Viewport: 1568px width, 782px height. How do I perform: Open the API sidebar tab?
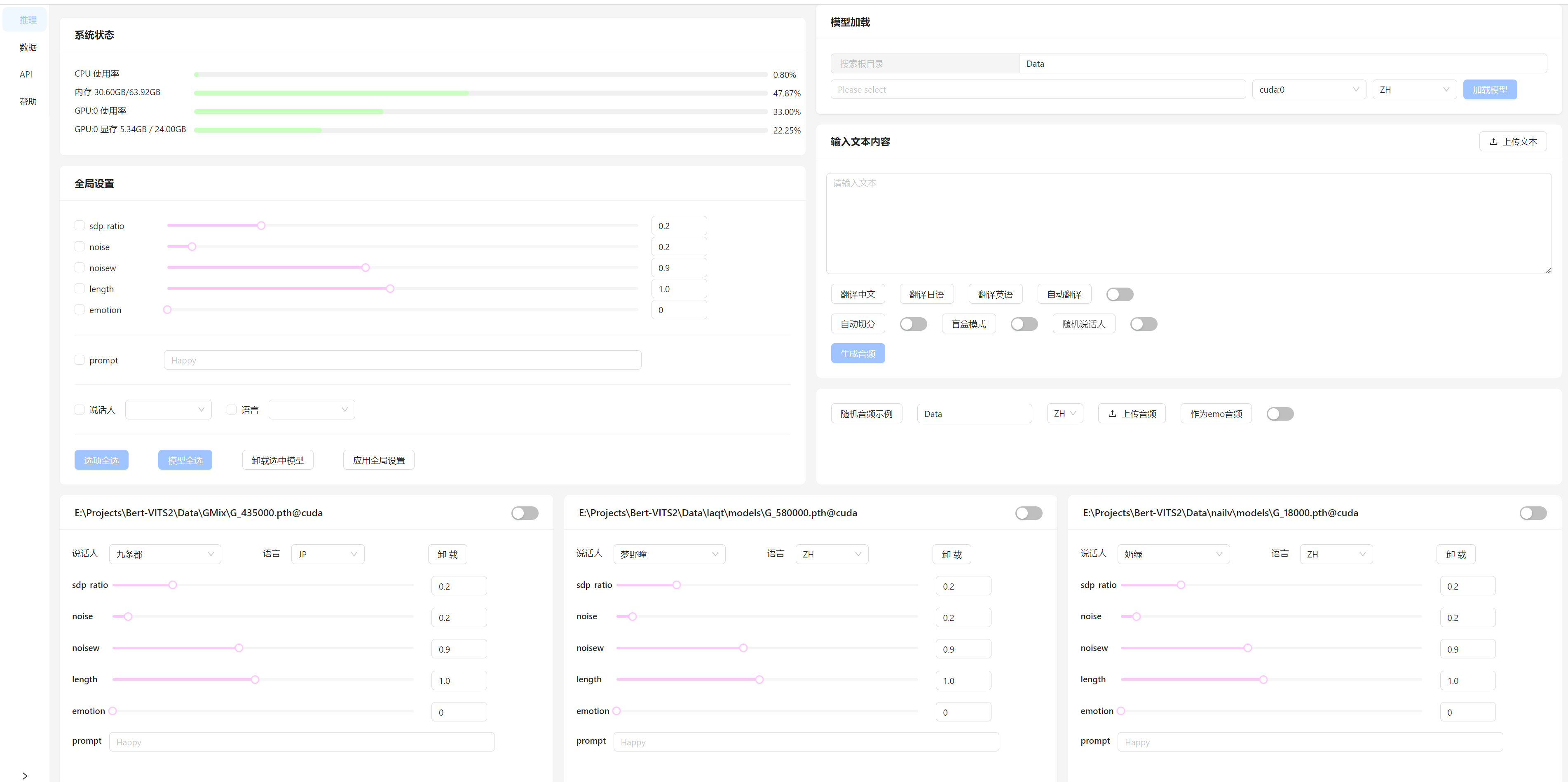pos(26,74)
